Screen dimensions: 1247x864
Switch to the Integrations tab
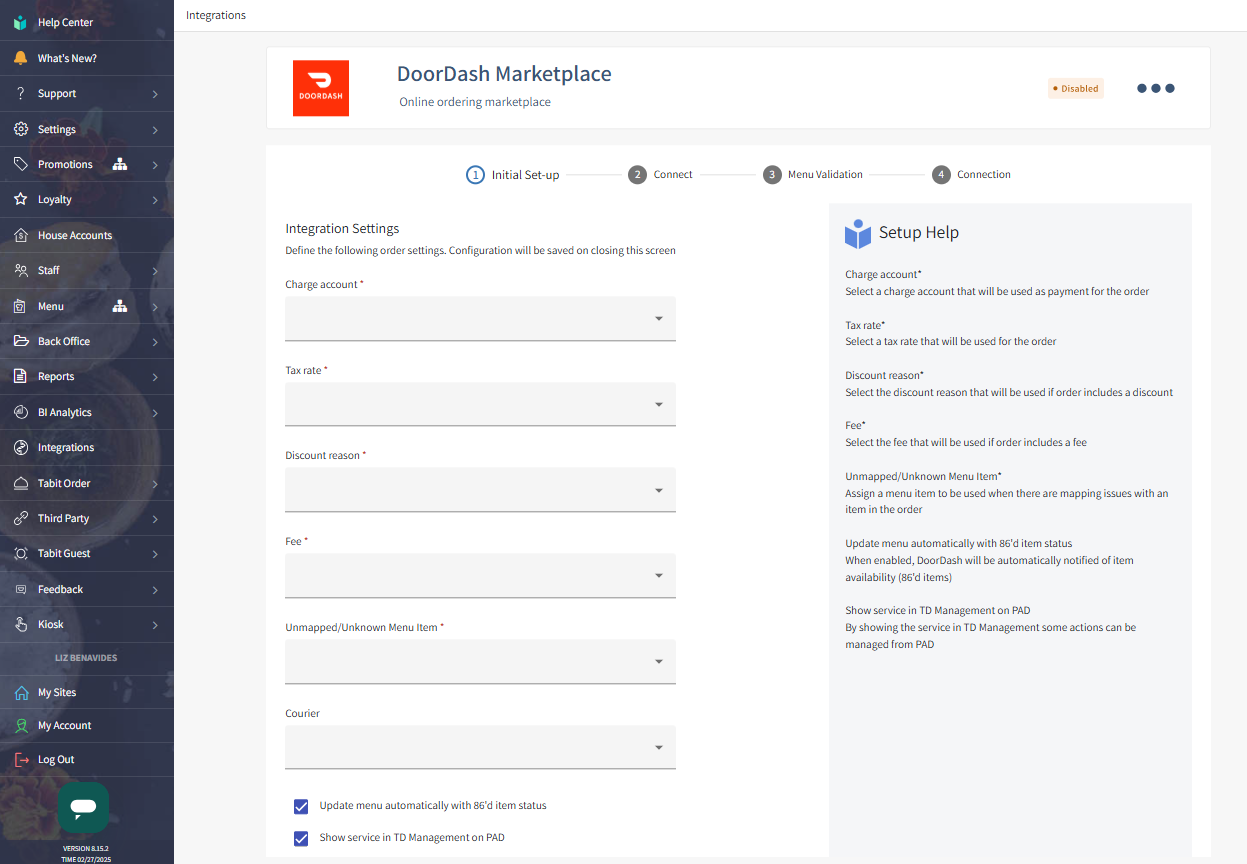[215, 15]
